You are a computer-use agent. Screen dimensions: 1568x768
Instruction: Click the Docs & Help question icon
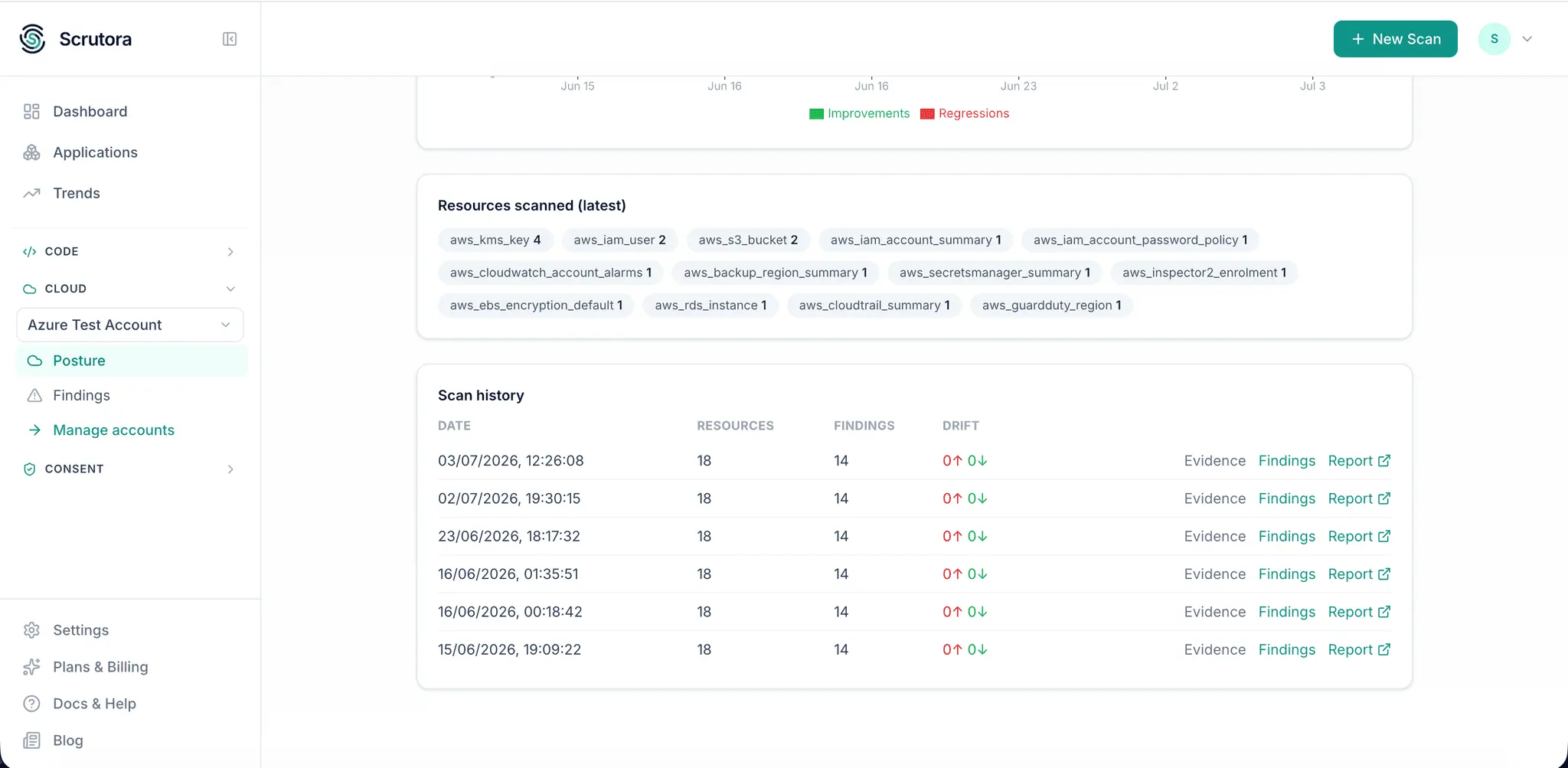pos(31,704)
